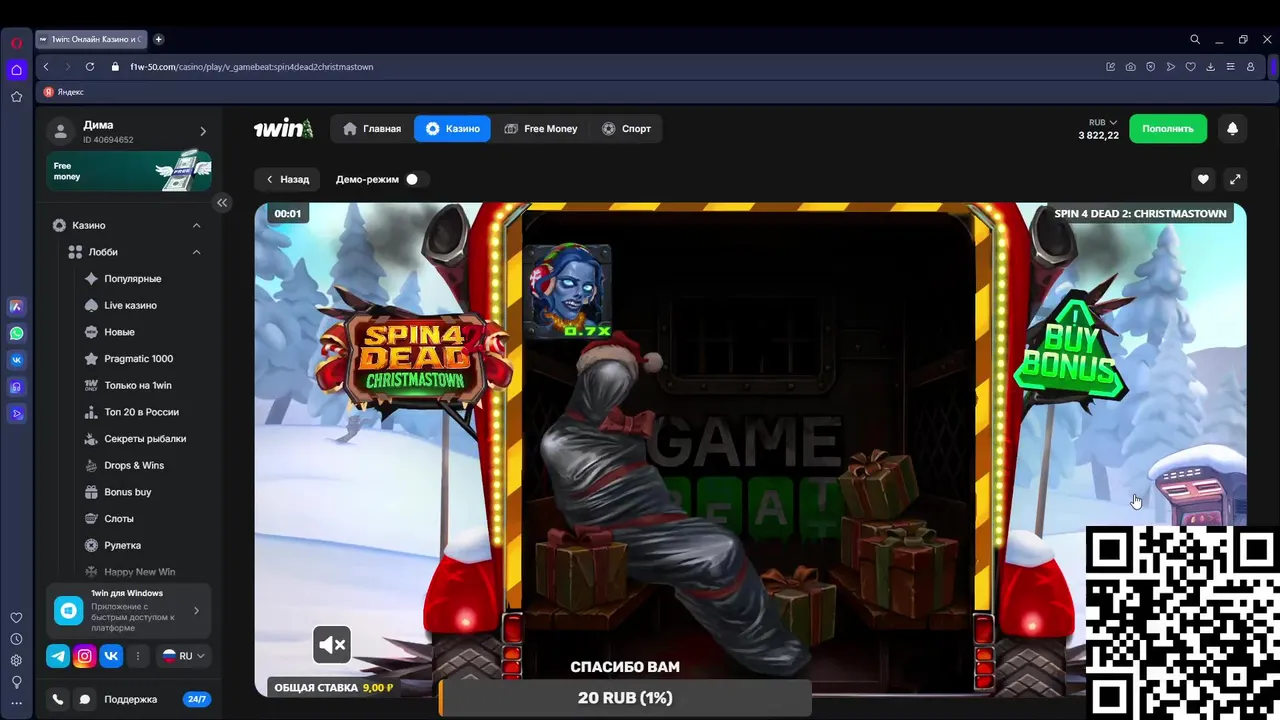The image size is (1280, 720).
Task: Collapse the left sidebar panel
Action: [x=222, y=202]
